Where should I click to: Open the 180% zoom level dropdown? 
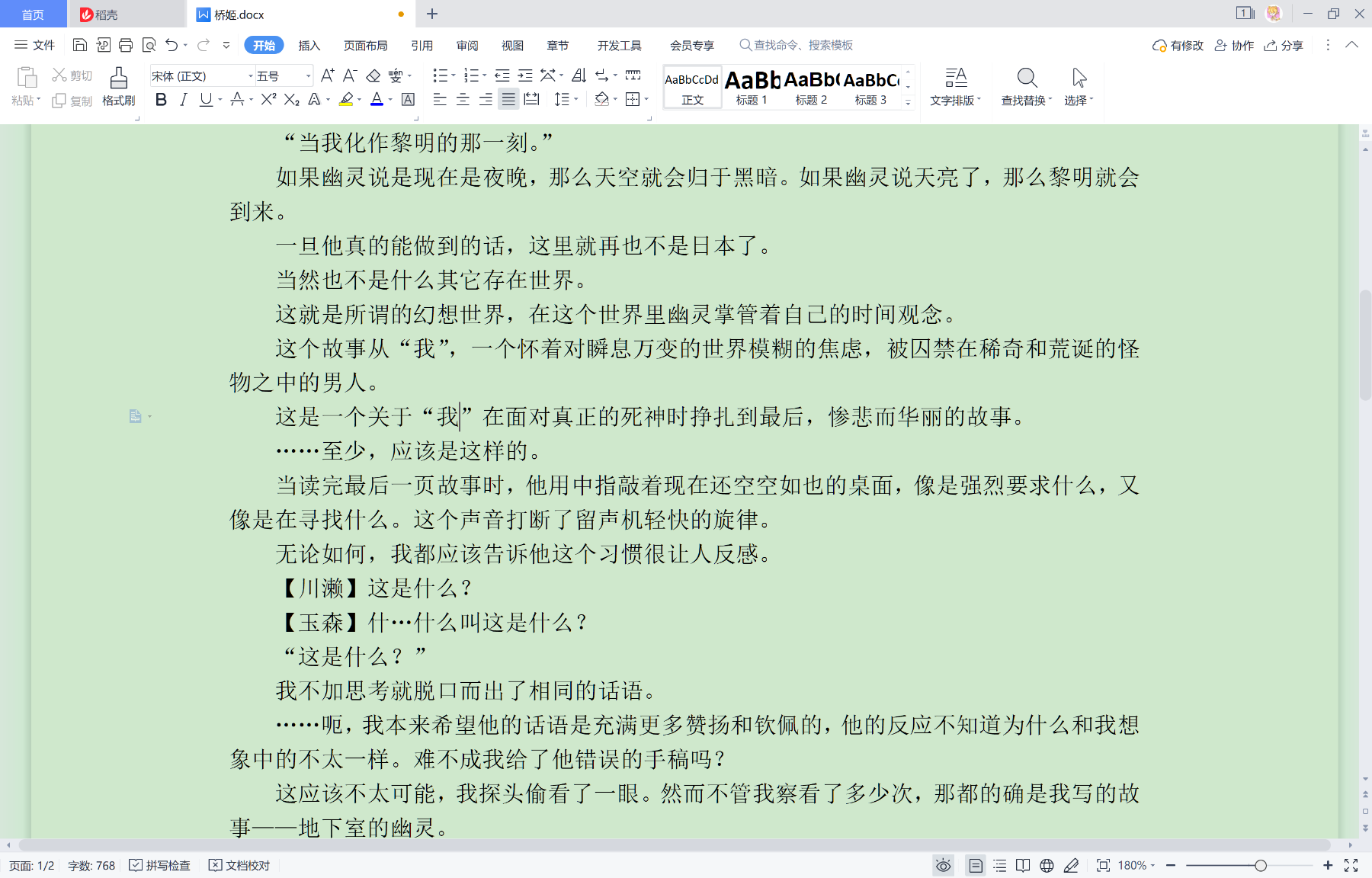pyautogui.click(x=1136, y=865)
